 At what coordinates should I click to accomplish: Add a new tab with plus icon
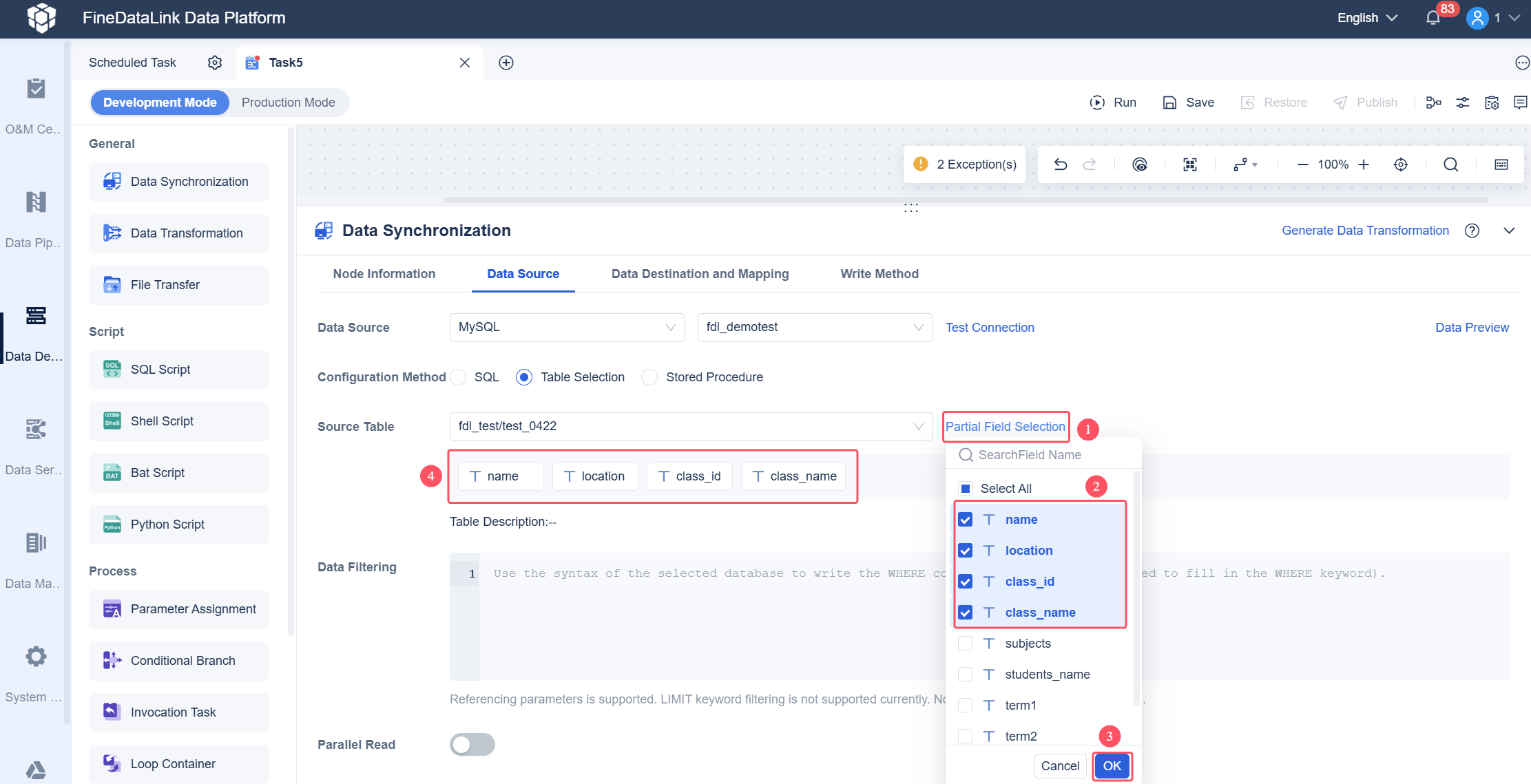[x=506, y=63]
